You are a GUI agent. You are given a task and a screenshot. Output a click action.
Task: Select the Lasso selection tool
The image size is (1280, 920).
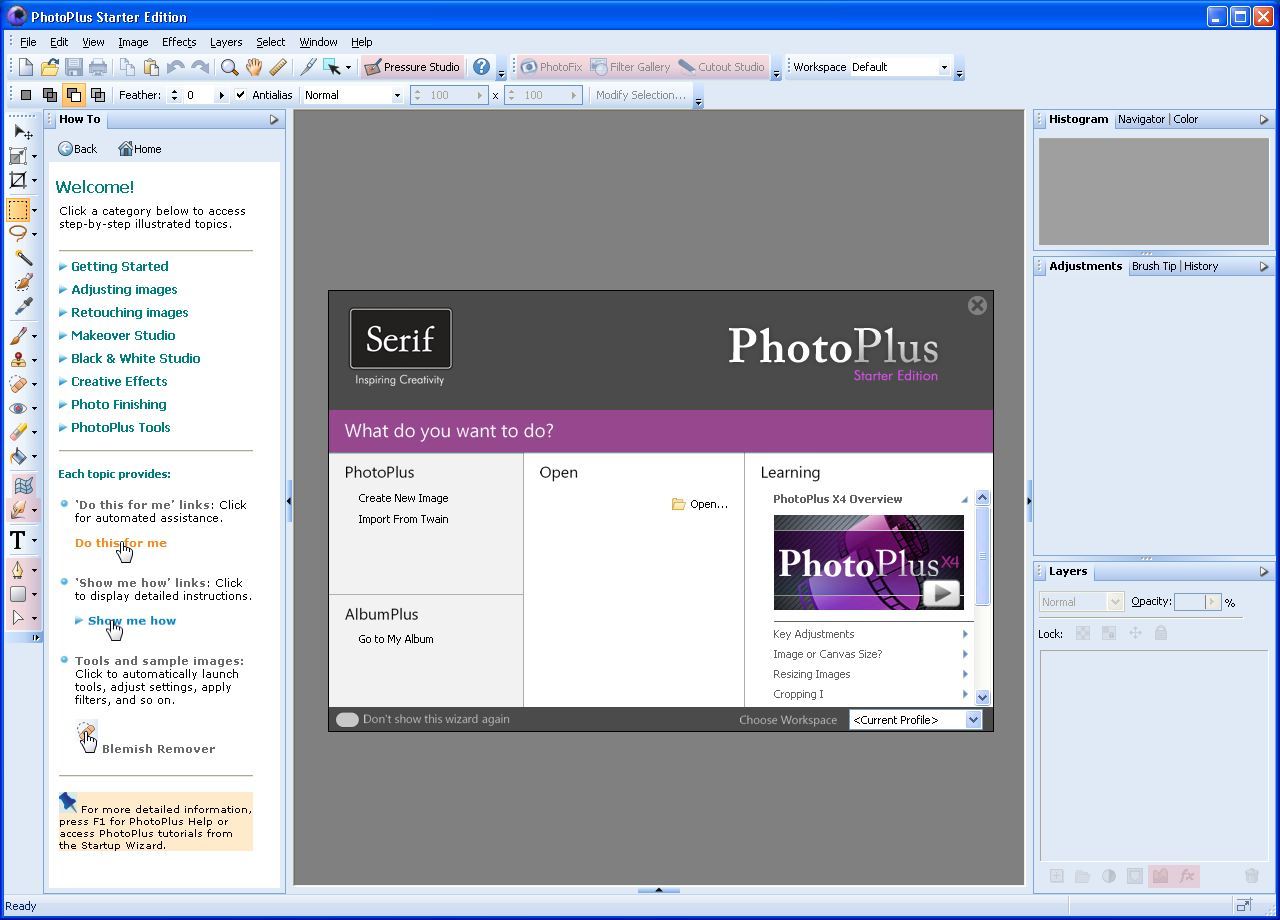pos(18,233)
